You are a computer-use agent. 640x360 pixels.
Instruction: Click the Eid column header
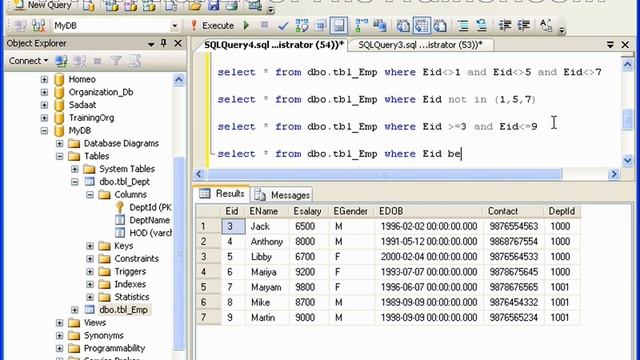coord(232,211)
